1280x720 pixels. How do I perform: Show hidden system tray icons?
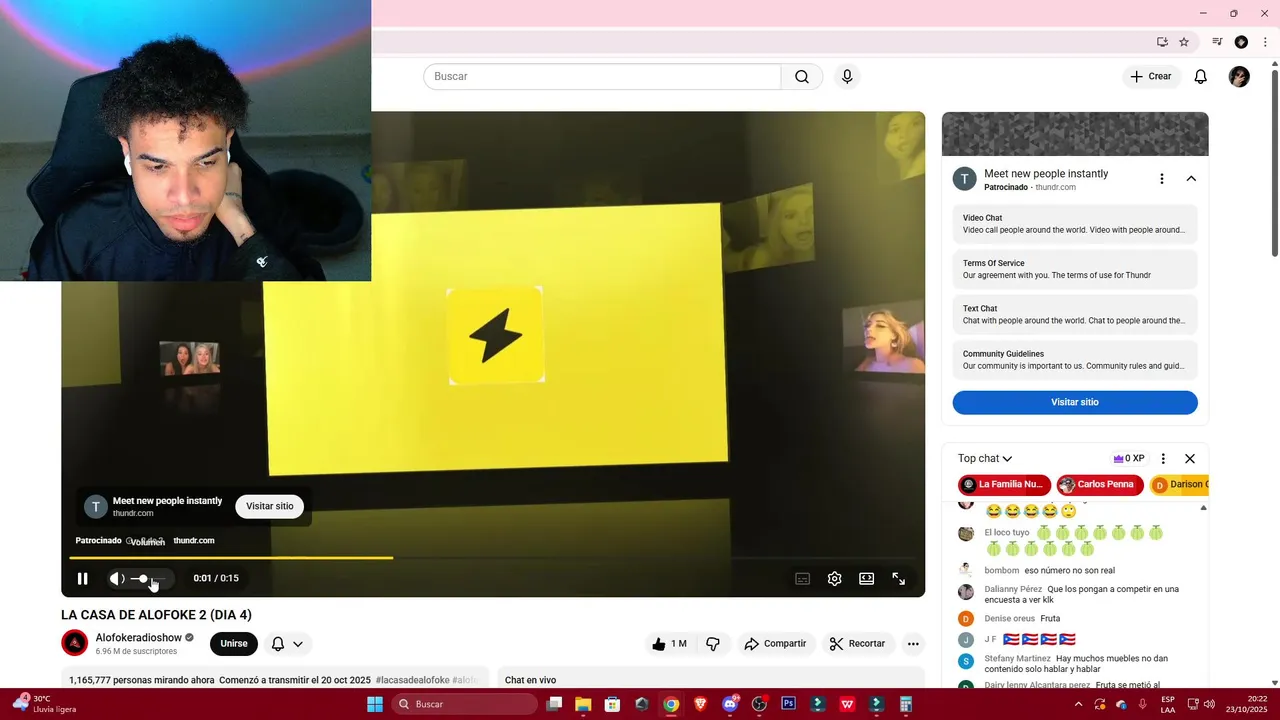(x=1078, y=704)
